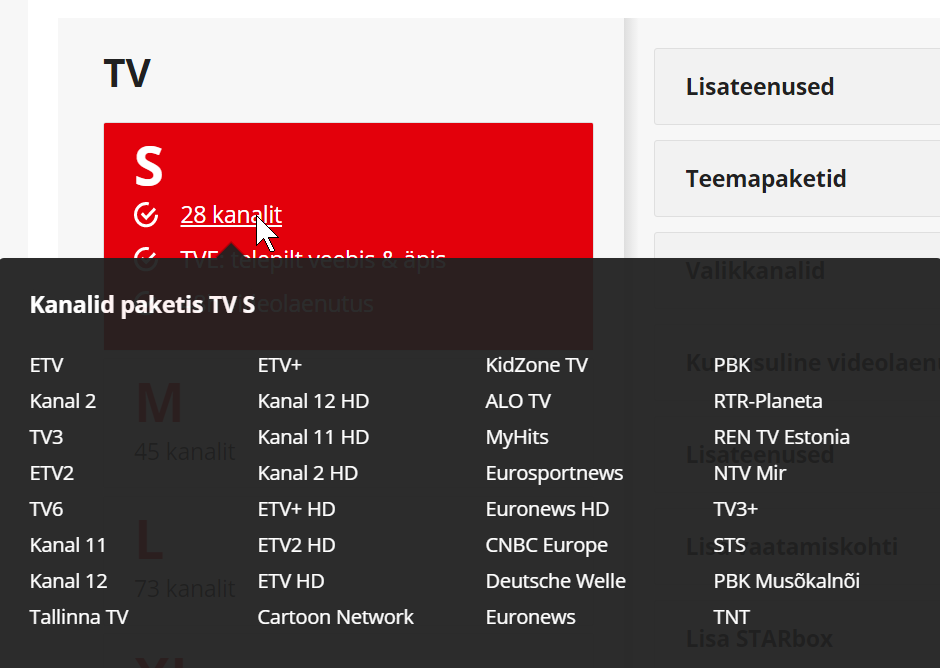Select the "Kanal 12 HD" channel entry
The height and width of the screenshot is (668, 940).
point(314,401)
